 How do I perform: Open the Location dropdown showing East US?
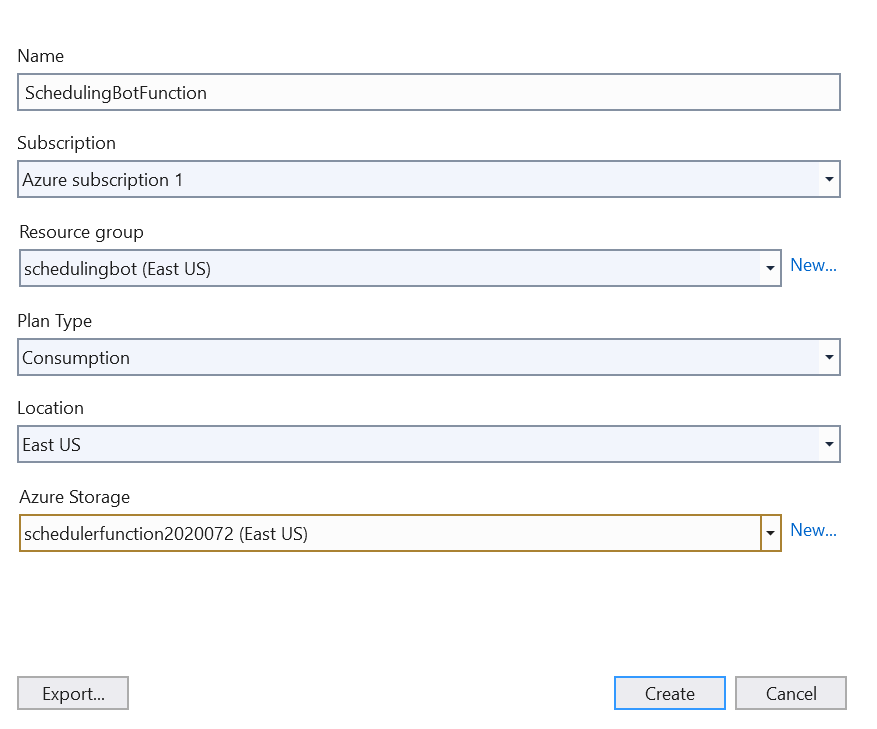(x=428, y=445)
